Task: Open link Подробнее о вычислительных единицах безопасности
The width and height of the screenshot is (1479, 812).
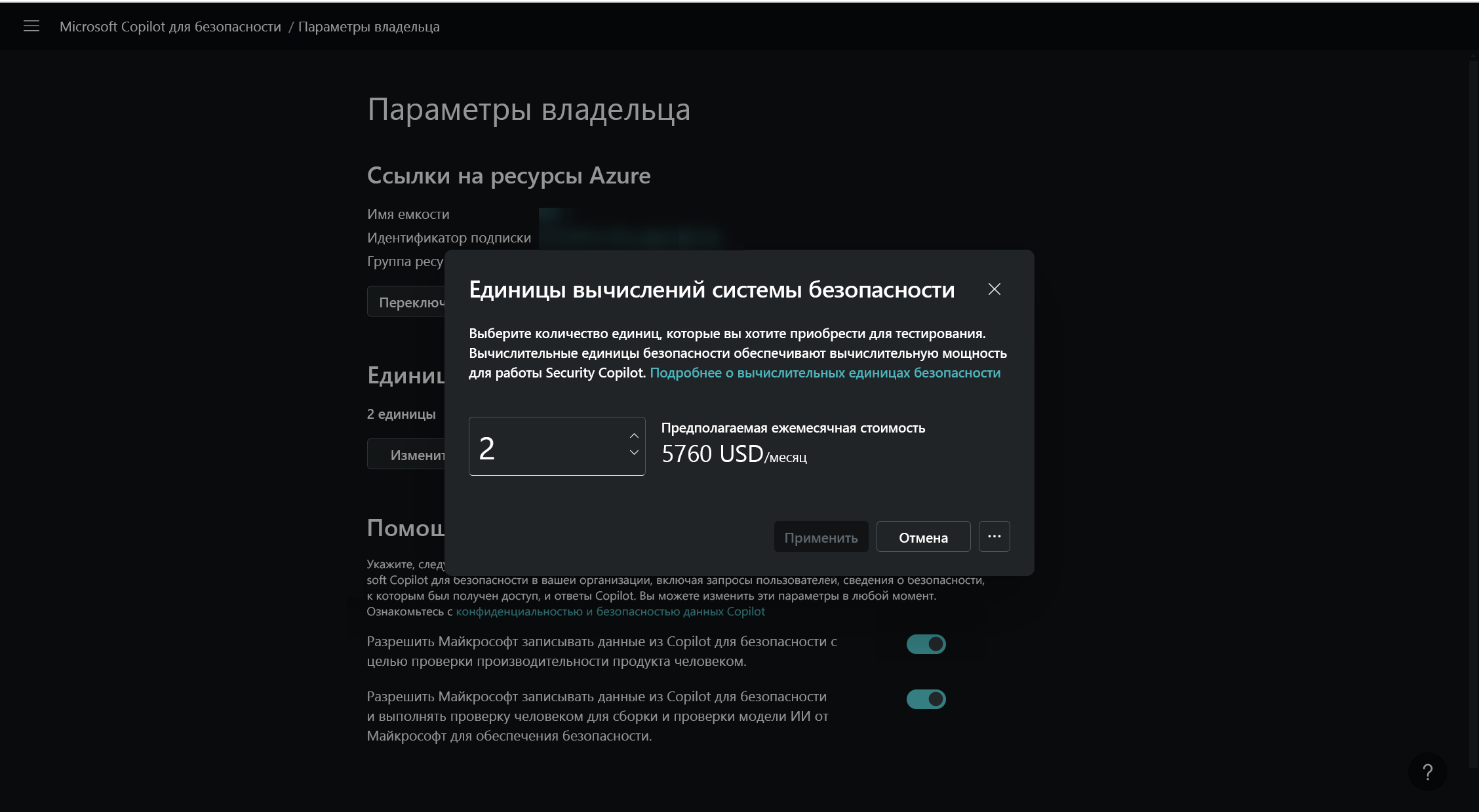Action: coord(825,372)
